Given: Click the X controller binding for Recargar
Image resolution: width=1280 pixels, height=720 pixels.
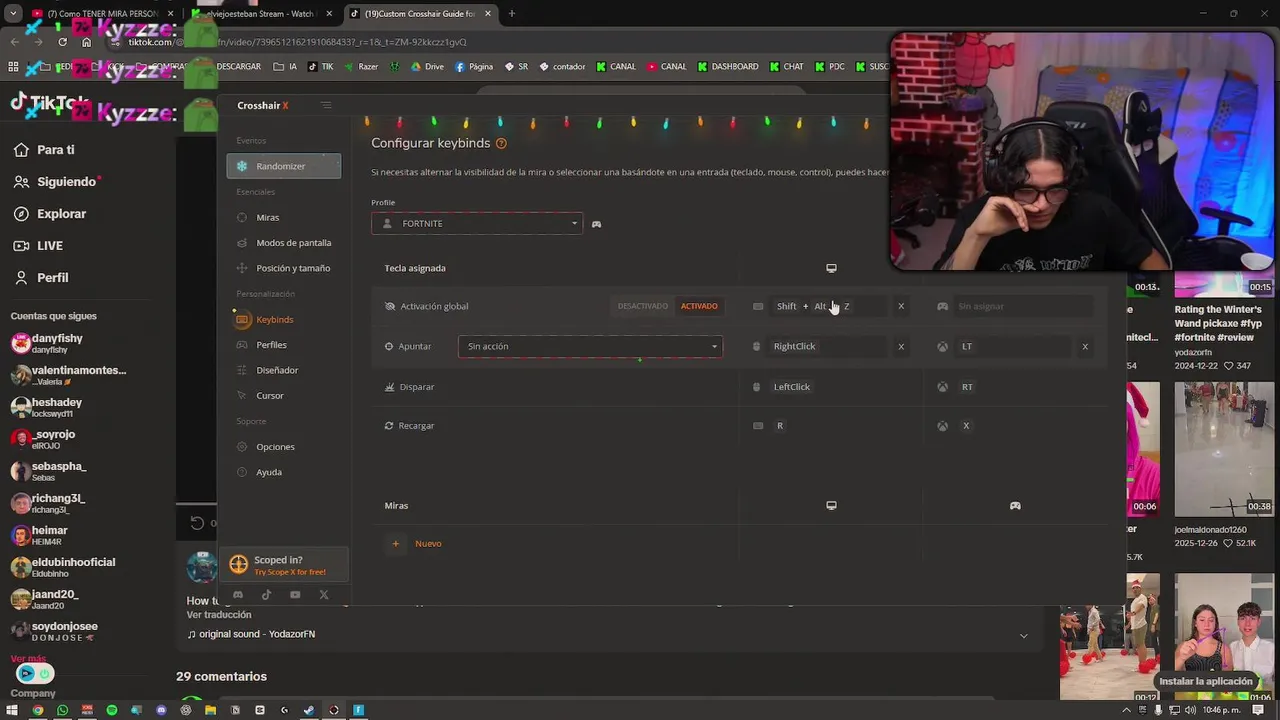Looking at the screenshot, I should pyautogui.click(x=966, y=426).
